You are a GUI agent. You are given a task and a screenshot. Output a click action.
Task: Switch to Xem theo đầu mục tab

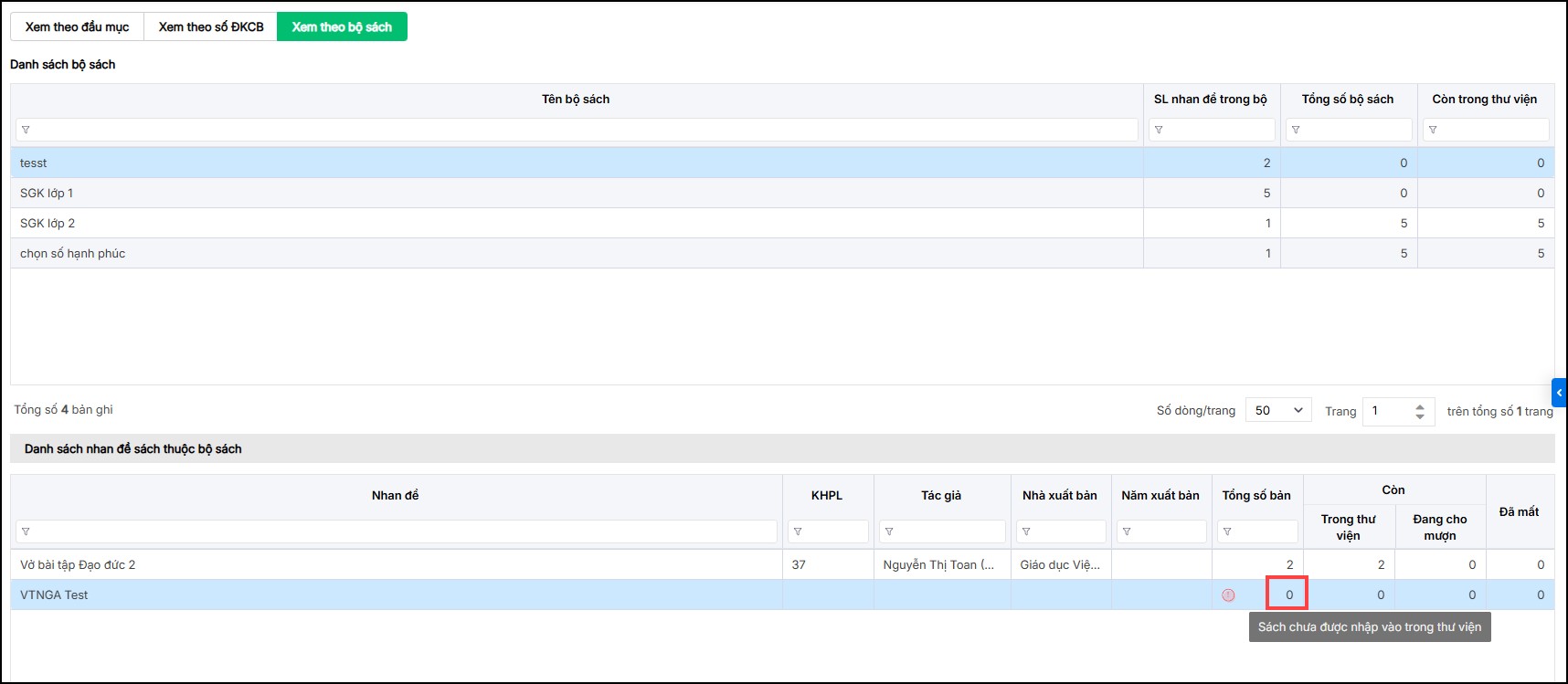pos(77,27)
